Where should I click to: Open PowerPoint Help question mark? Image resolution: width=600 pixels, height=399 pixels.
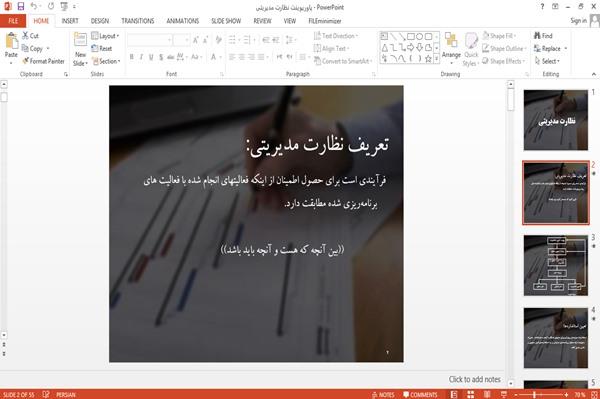[542, 7]
